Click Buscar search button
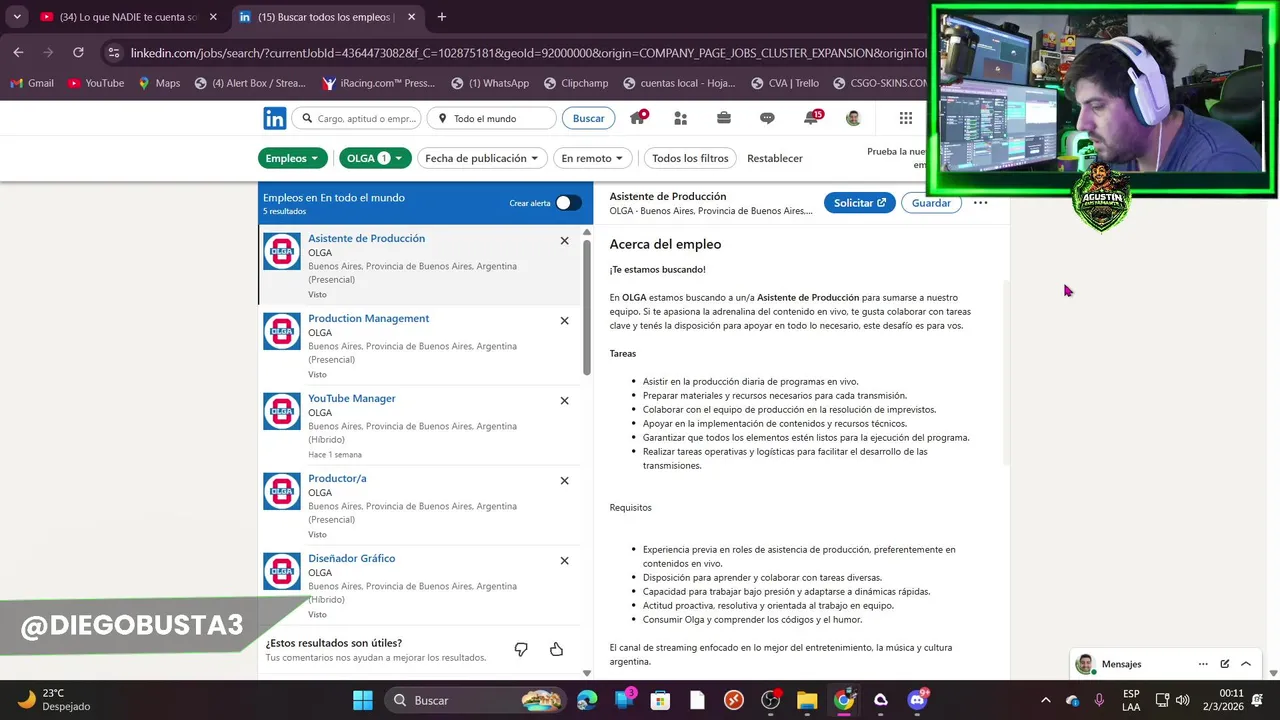This screenshot has width=1280, height=720. pos(588,118)
